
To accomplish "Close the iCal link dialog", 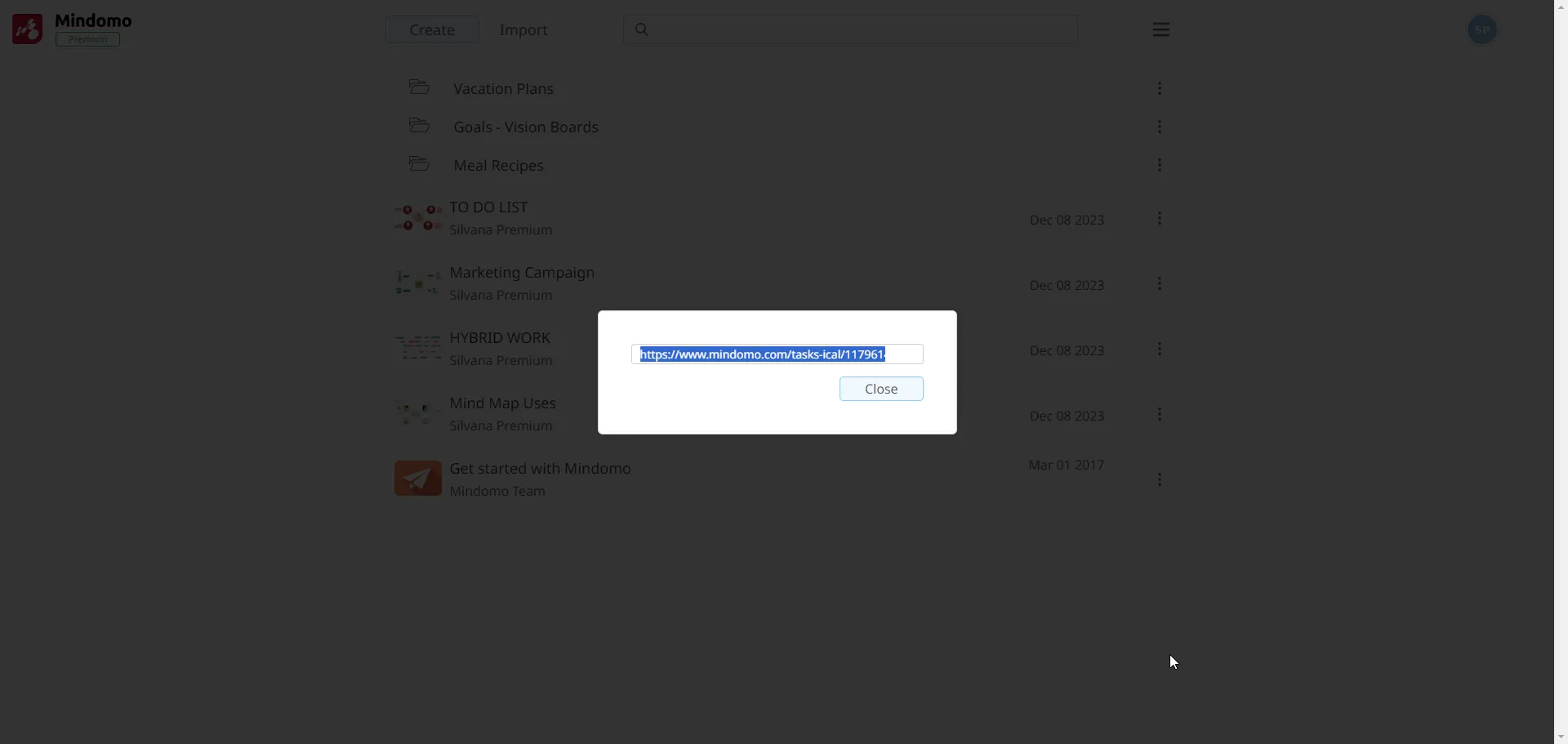I will pyautogui.click(x=881, y=390).
